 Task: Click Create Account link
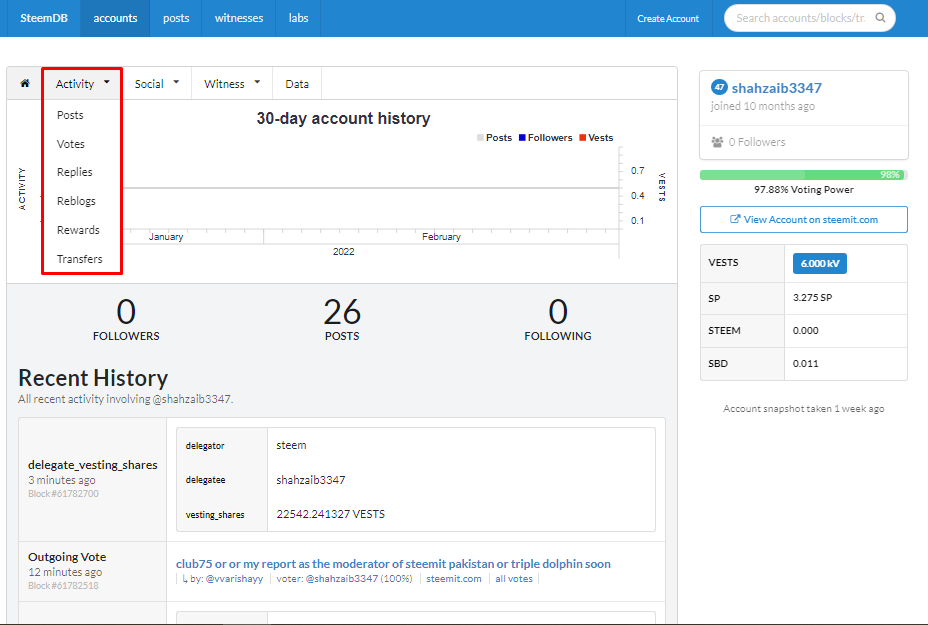(x=668, y=18)
